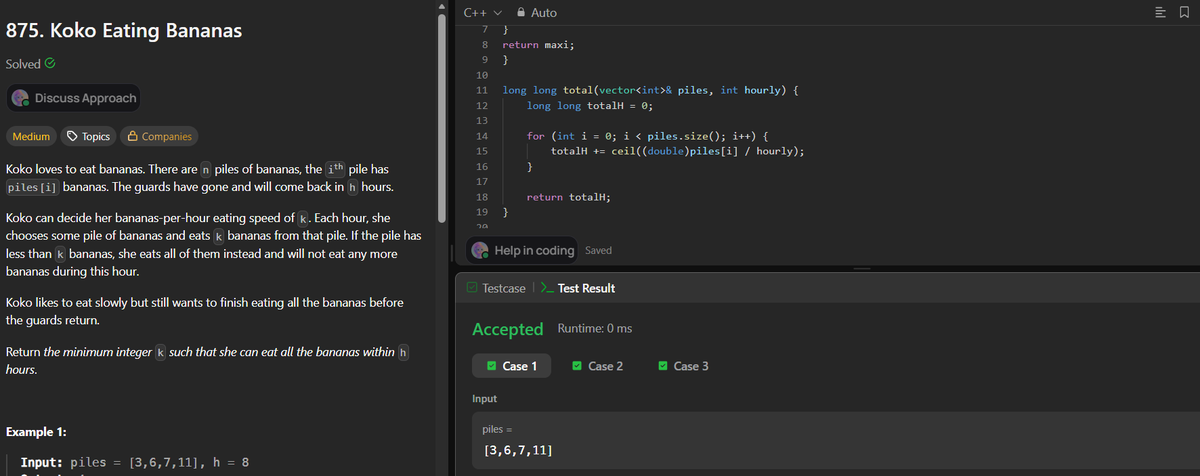This screenshot has height=476, width=1200.
Task: Click the Test Result terminal icon
Action: click(546, 288)
